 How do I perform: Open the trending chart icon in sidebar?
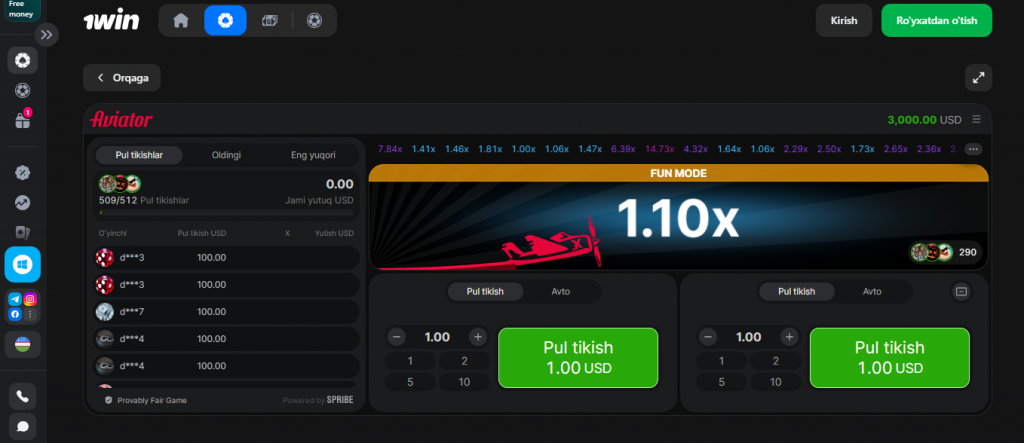[x=22, y=203]
